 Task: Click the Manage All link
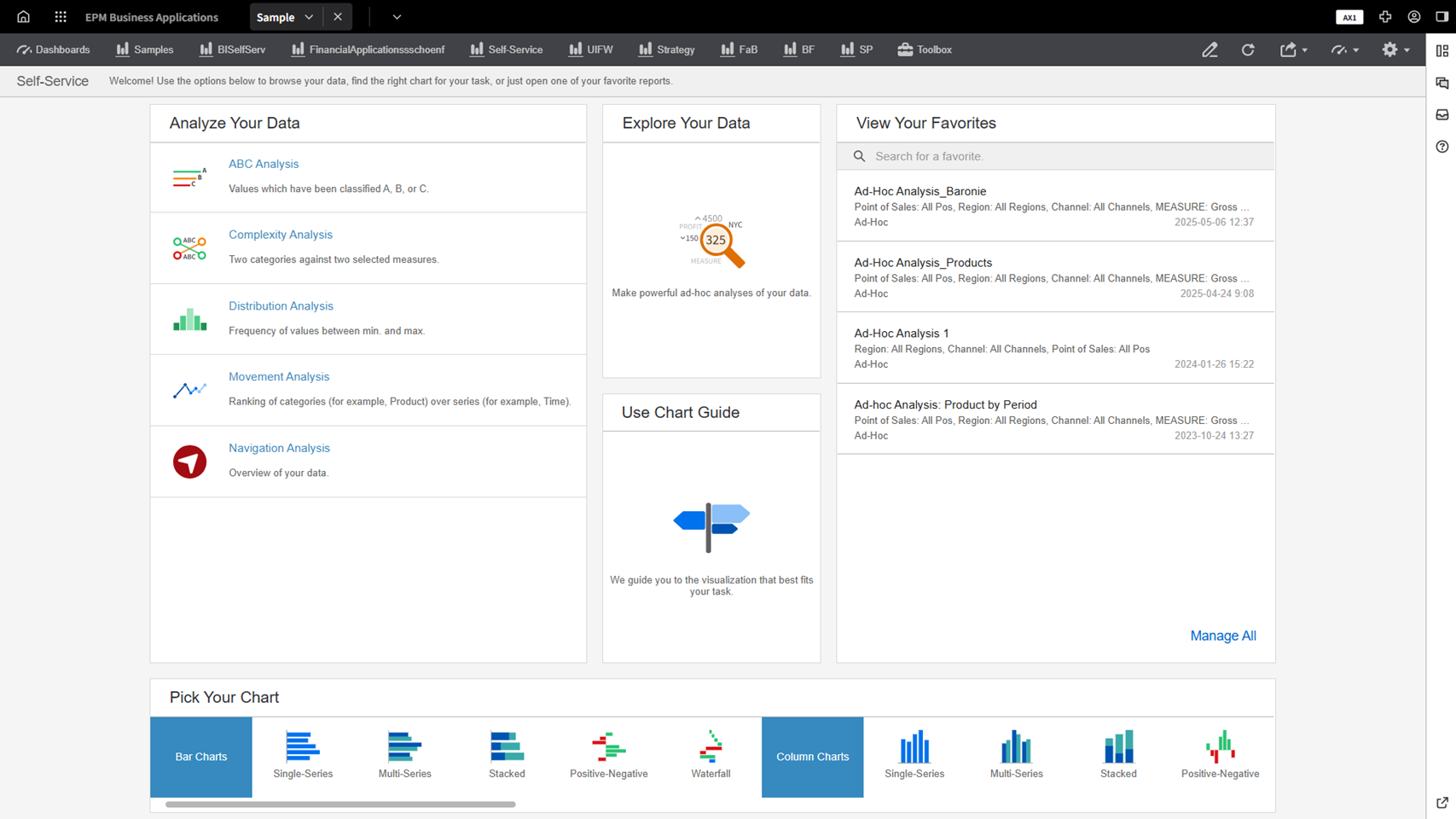click(x=1222, y=636)
